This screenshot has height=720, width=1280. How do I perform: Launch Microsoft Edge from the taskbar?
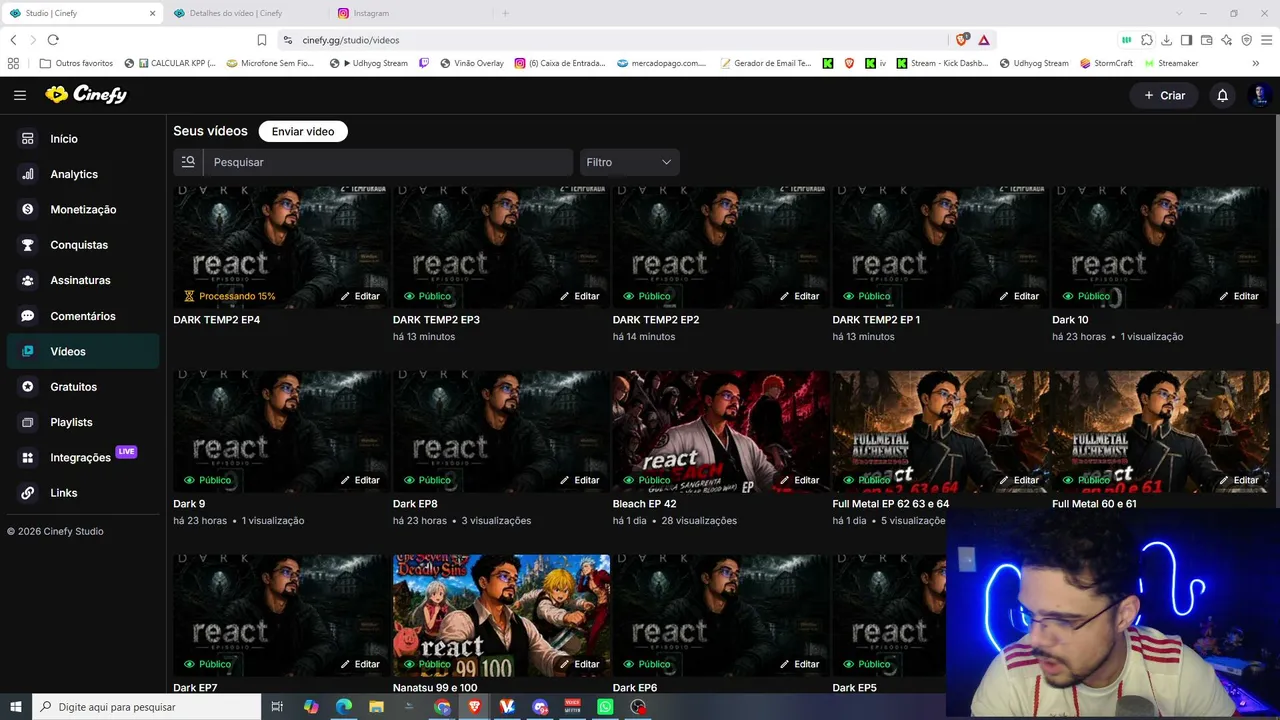pyautogui.click(x=343, y=707)
